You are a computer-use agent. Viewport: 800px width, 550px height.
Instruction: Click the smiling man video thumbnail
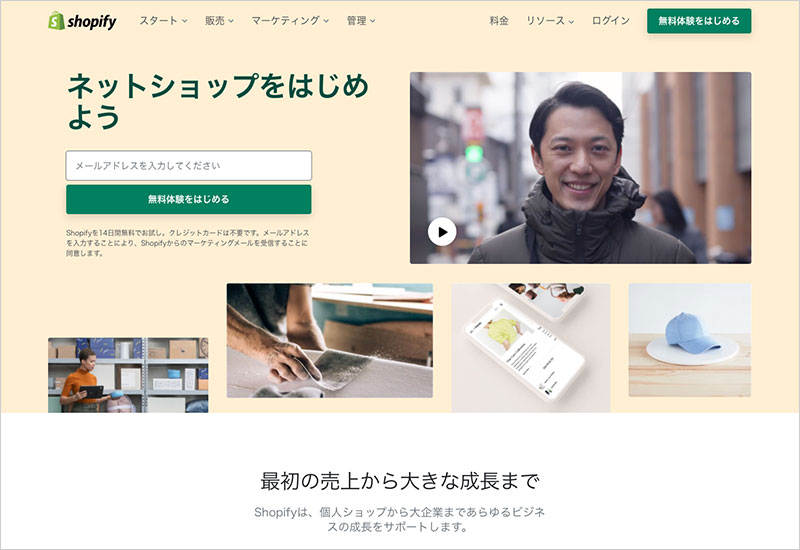coord(580,168)
